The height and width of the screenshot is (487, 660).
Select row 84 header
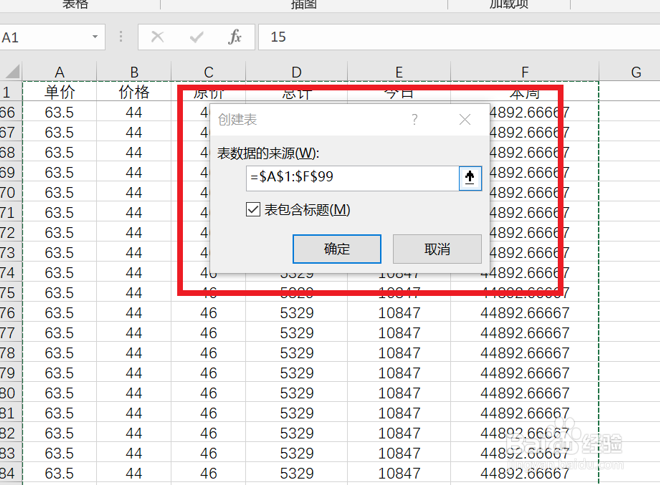(11, 474)
